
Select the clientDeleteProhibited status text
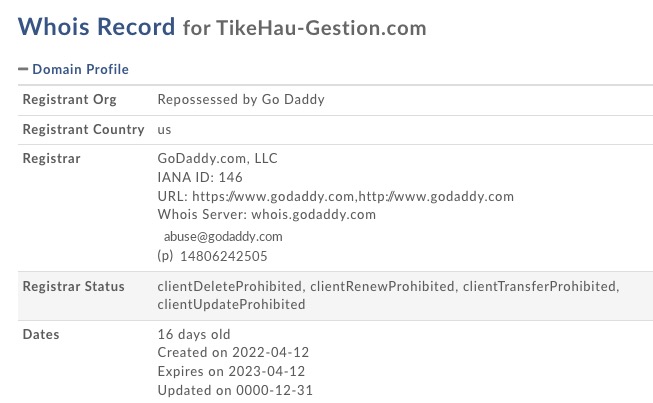point(230,286)
